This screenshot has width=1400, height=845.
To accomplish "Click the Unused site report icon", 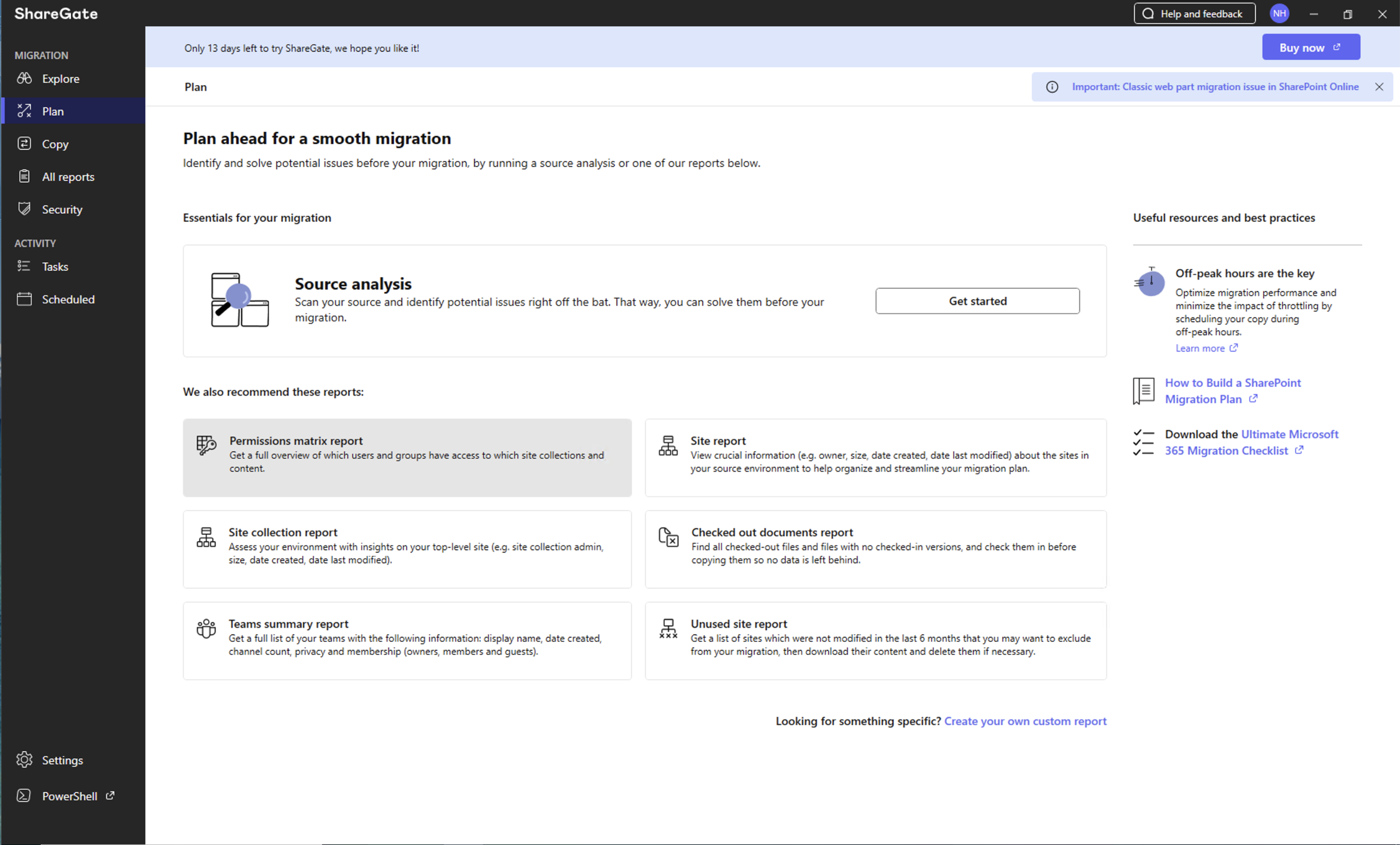I will coord(668,628).
